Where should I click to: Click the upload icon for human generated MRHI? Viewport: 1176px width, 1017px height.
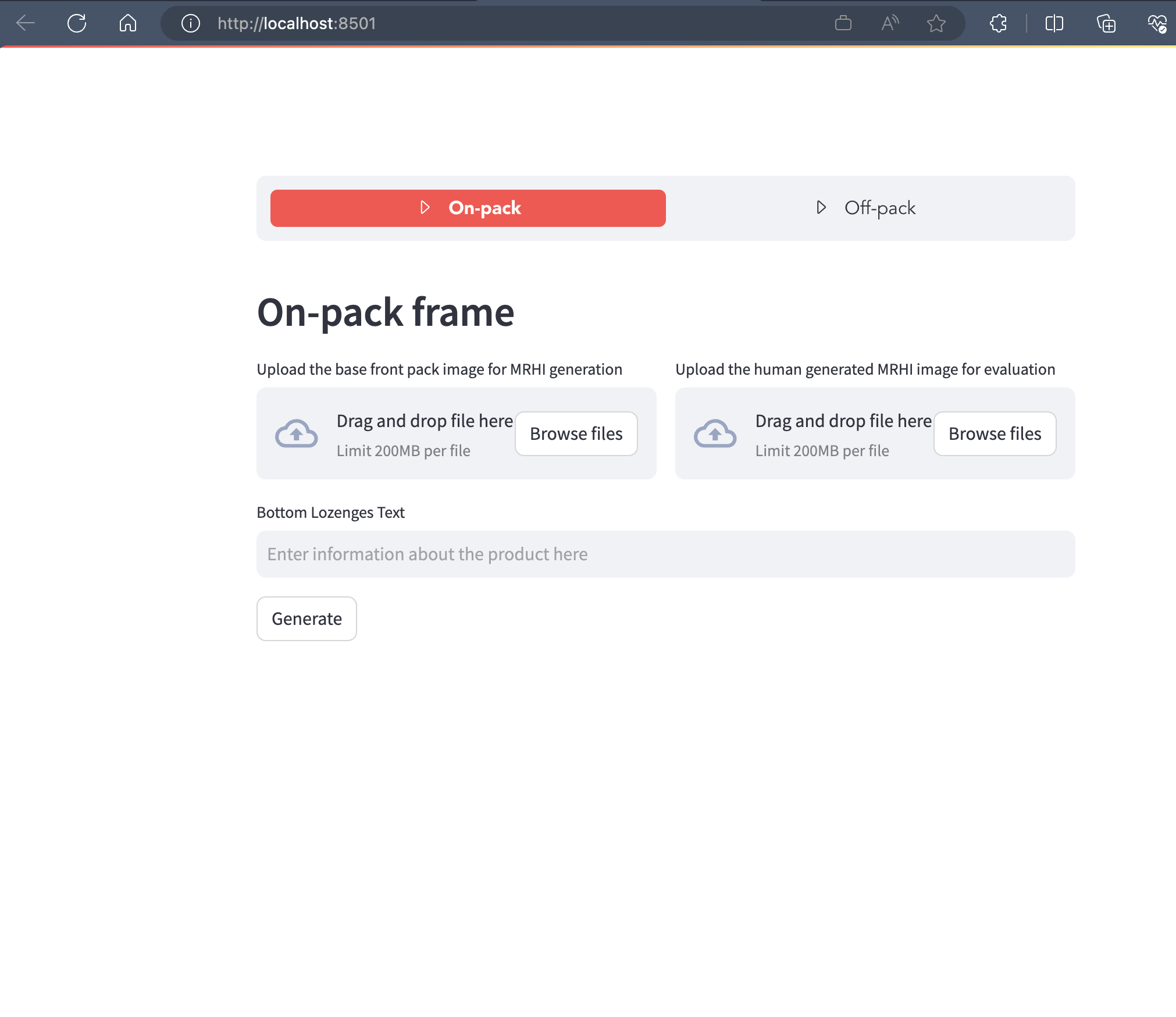pos(716,433)
